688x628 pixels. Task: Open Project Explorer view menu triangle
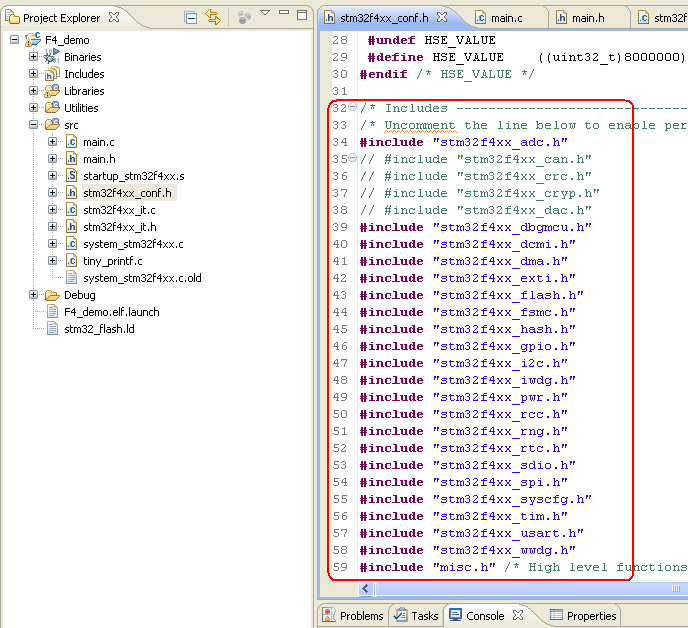[x=265, y=13]
